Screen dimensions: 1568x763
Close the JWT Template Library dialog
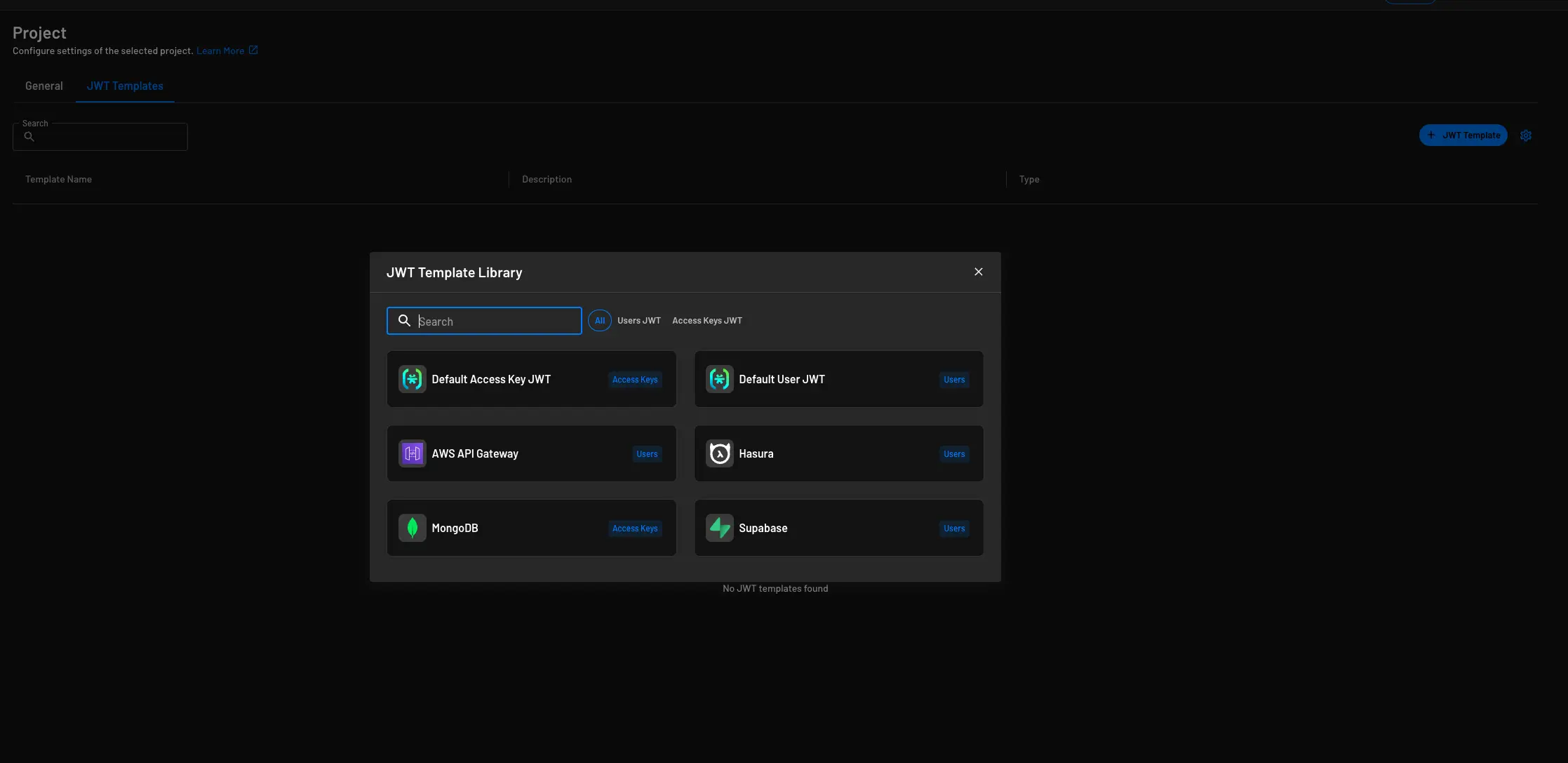pyautogui.click(x=978, y=272)
